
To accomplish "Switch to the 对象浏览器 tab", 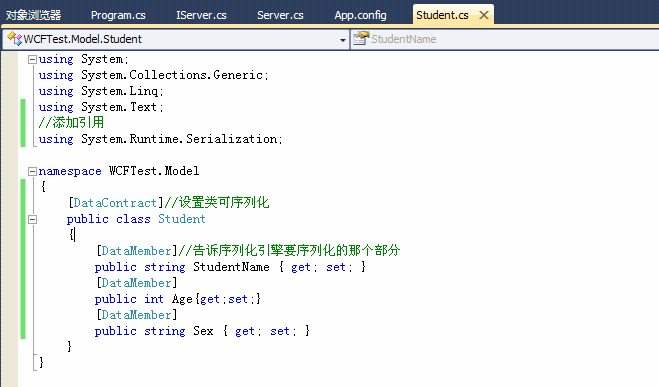I will tap(33, 15).
